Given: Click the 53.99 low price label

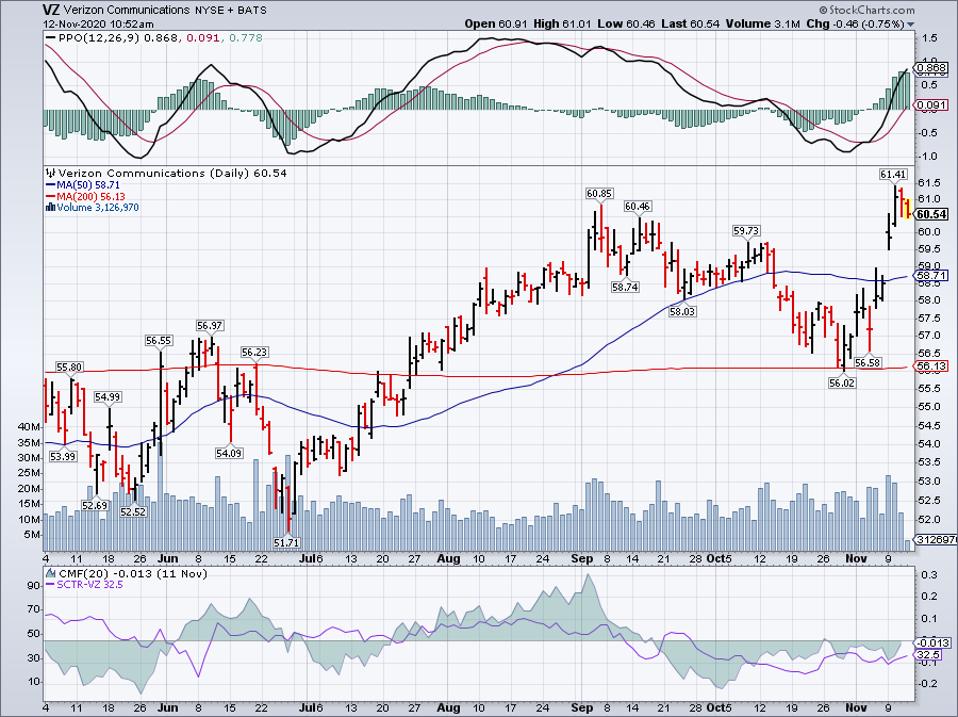Looking at the screenshot, I should (x=63, y=456).
